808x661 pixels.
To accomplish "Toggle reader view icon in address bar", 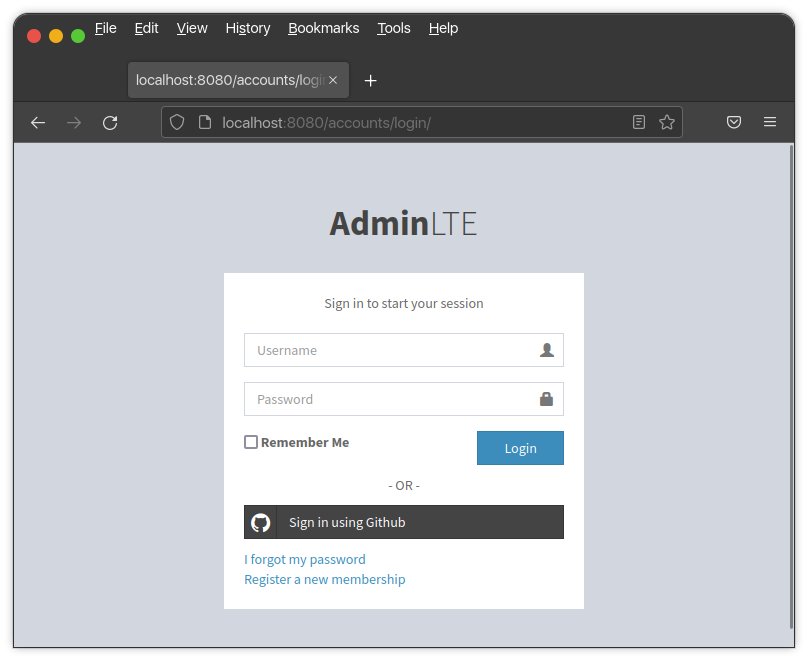I will tap(638, 122).
